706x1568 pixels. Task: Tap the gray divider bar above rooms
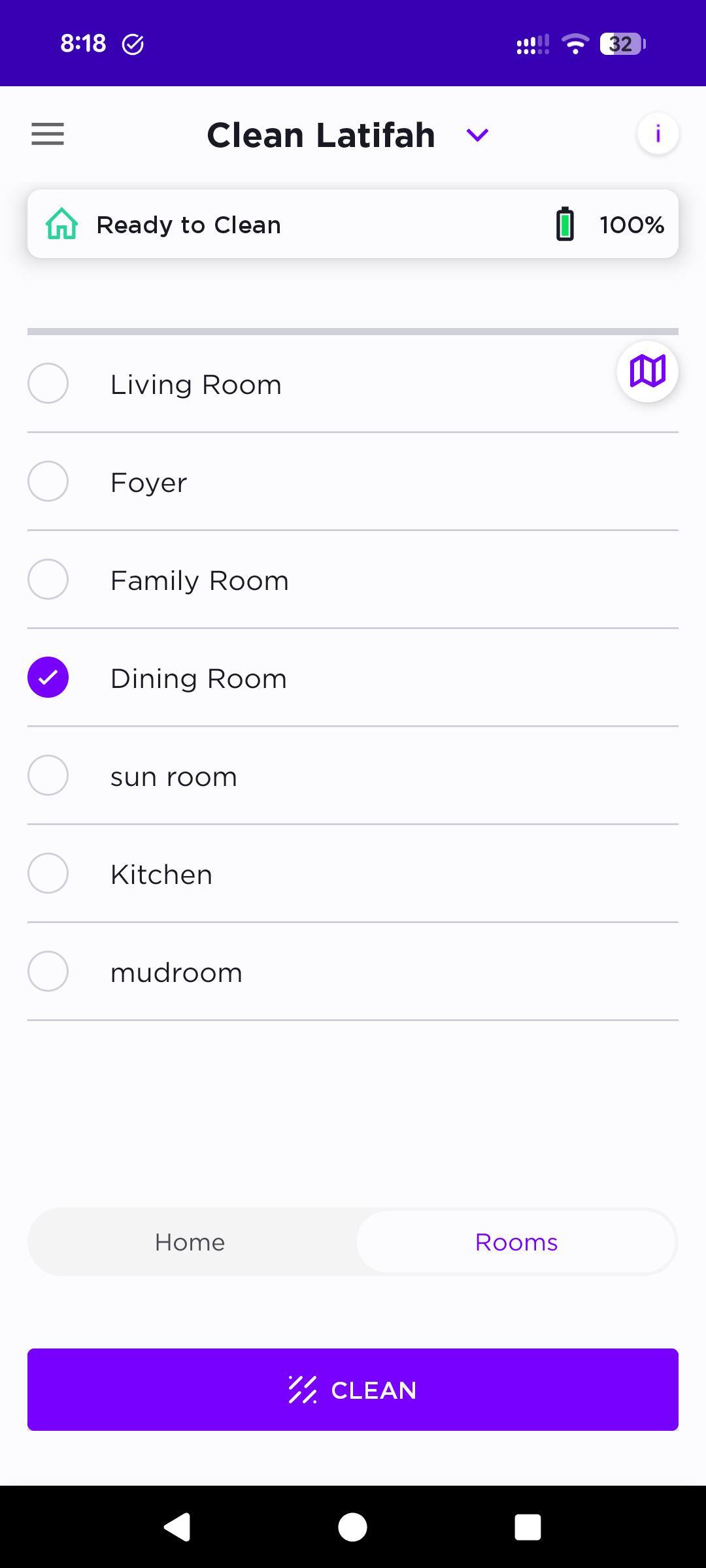point(353,332)
